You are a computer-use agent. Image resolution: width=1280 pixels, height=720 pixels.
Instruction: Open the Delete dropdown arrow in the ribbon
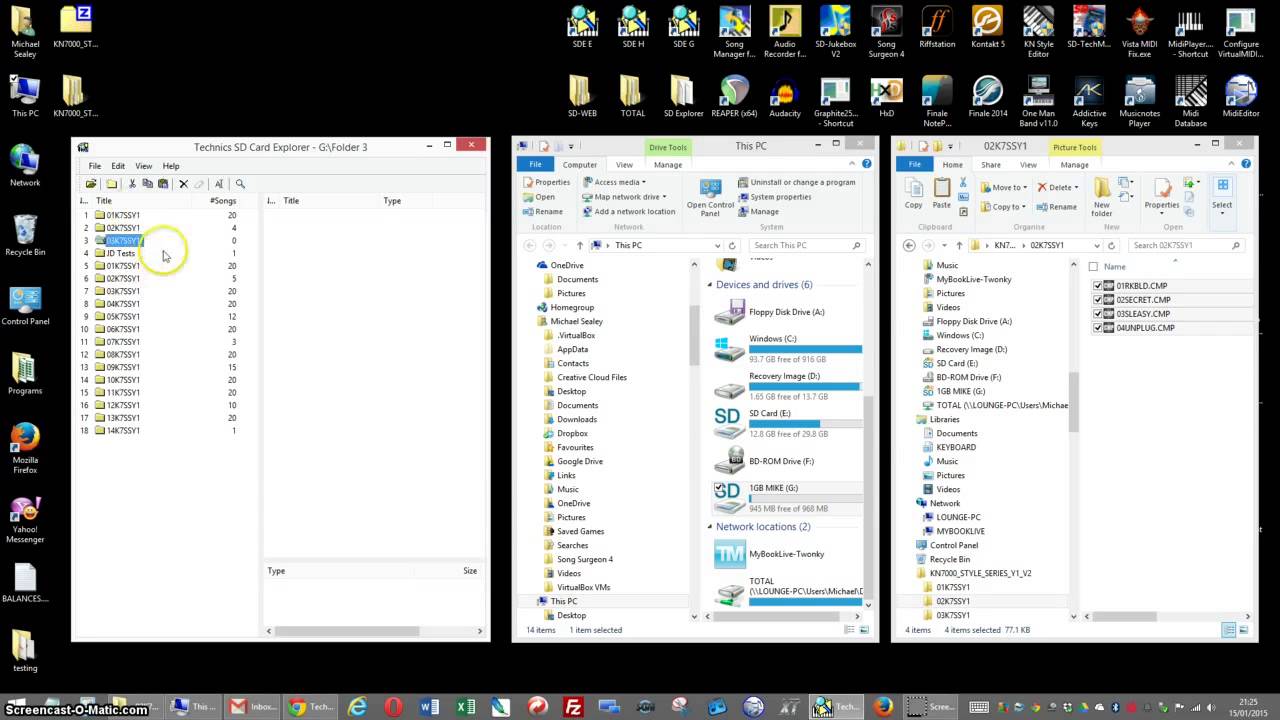tap(1076, 187)
